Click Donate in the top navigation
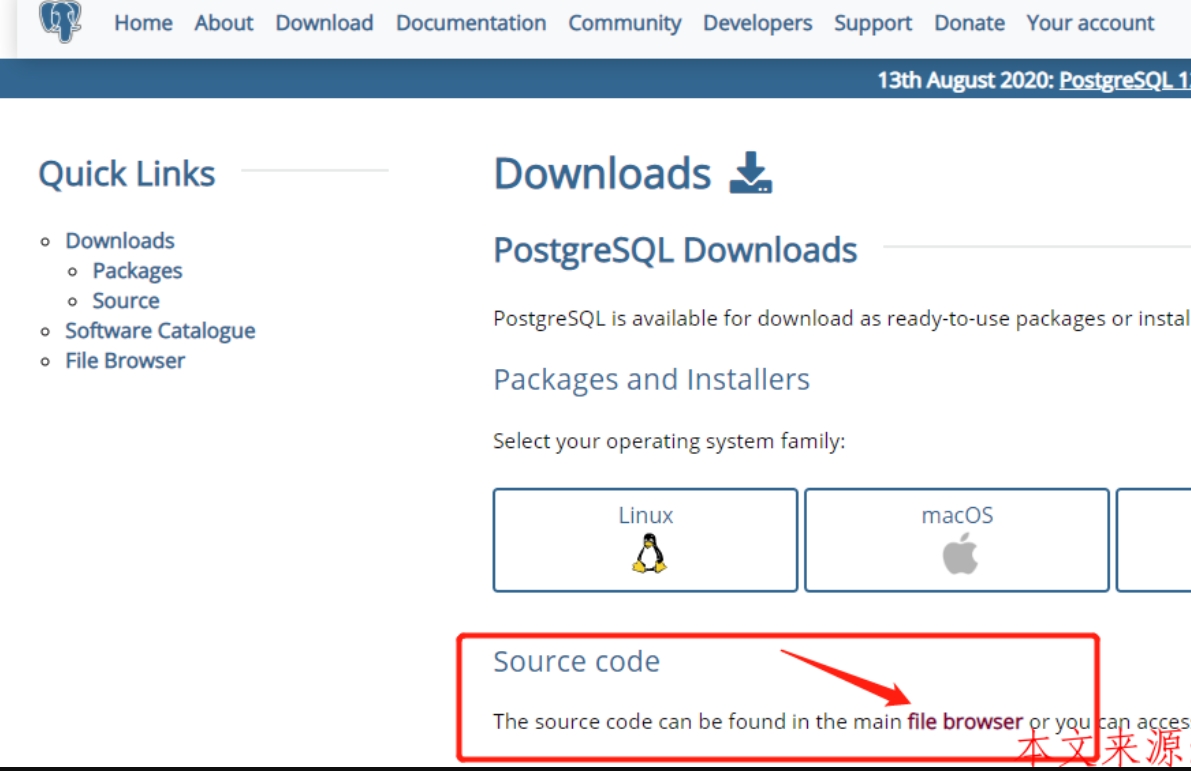This screenshot has width=1191, height=771. click(969, 24)
